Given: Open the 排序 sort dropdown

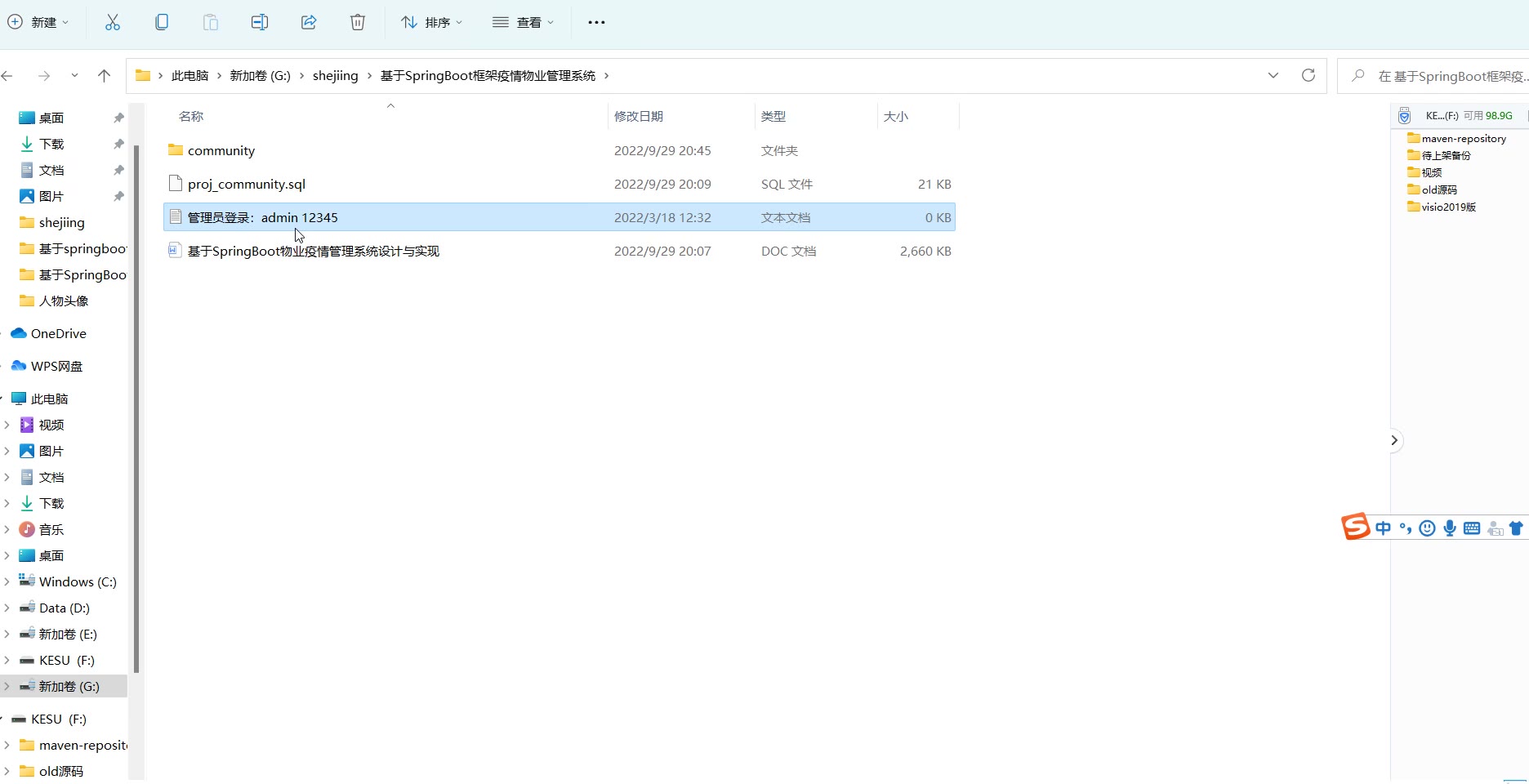Looking at the screenshot, I should pyautogui.click(x=432, y=22).
